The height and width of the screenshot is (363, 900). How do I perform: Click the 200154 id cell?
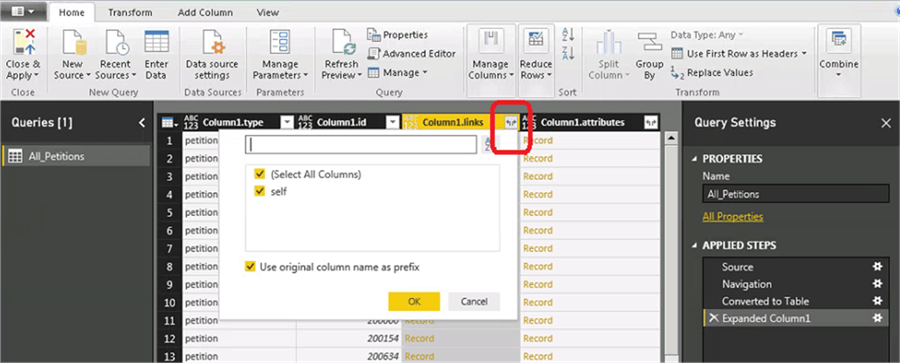[383, 338]
